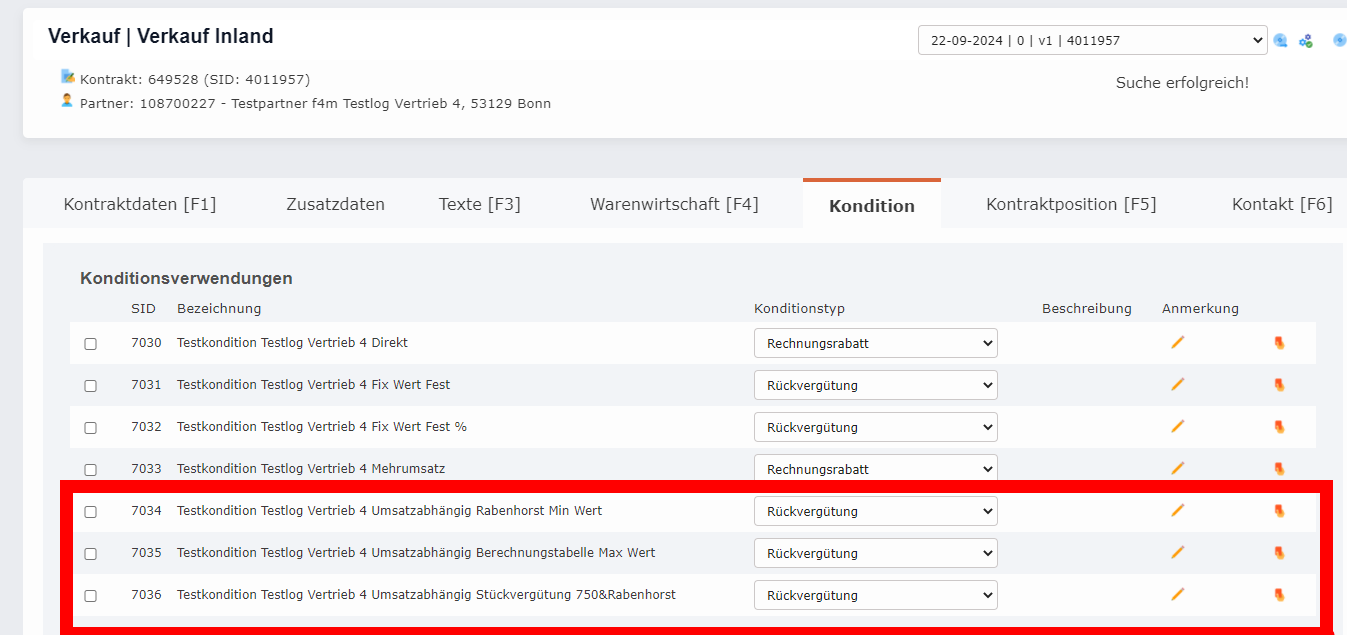Viewport: 1347px width, 635px height.
Task: Enable the checkbox for row 7034
Action: pyautogui.click(x=90, y=511)
